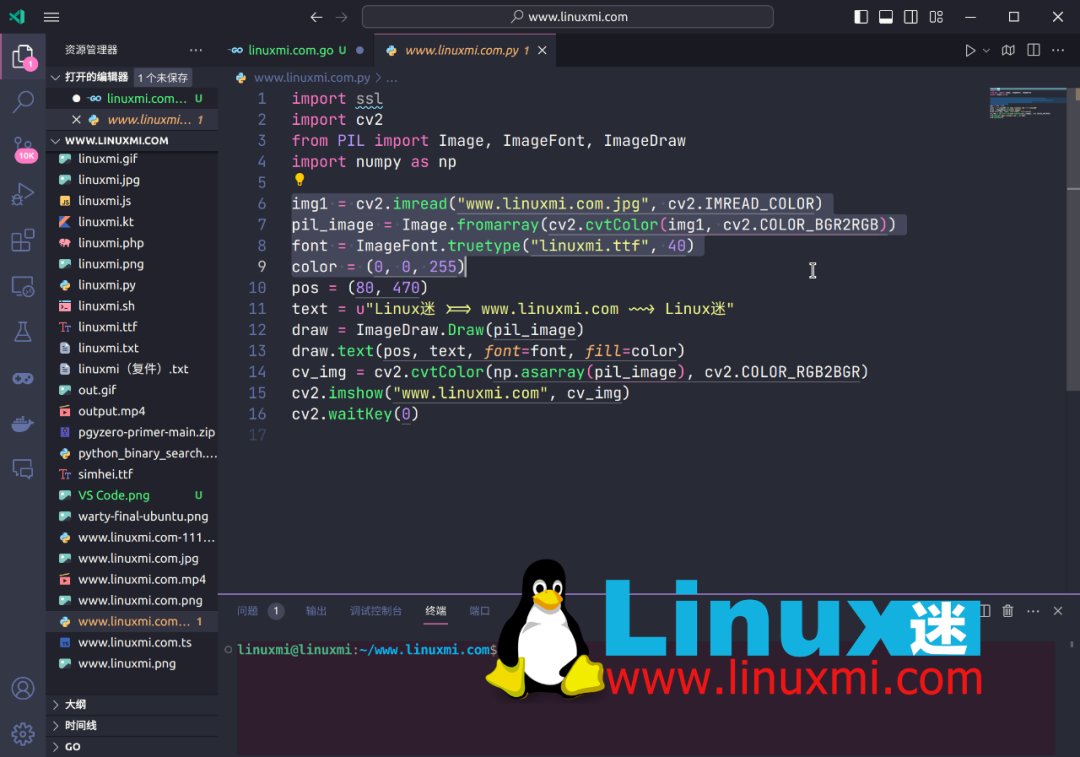Select the 终端 terminal tab
Screen dimensions: 1080x757
[435, 611]
